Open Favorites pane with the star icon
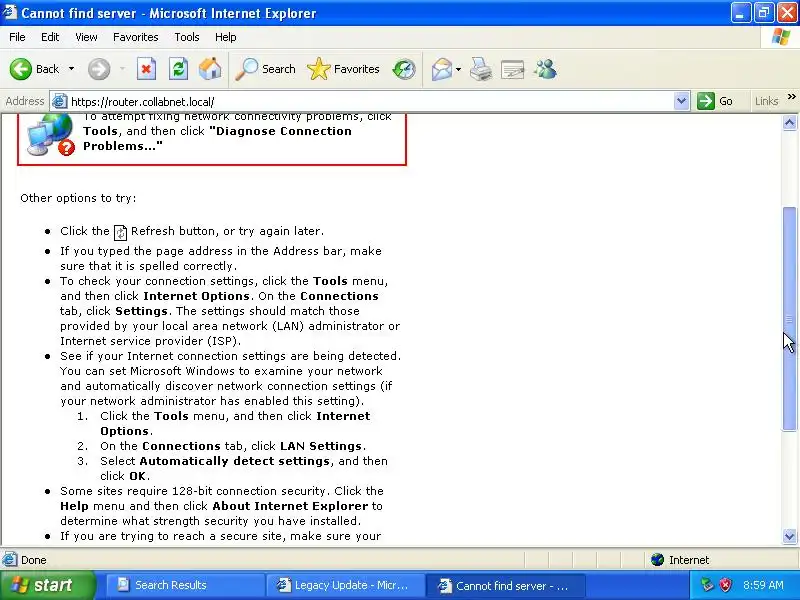This screenshot has height=600, width=800. tap(343, 69)
